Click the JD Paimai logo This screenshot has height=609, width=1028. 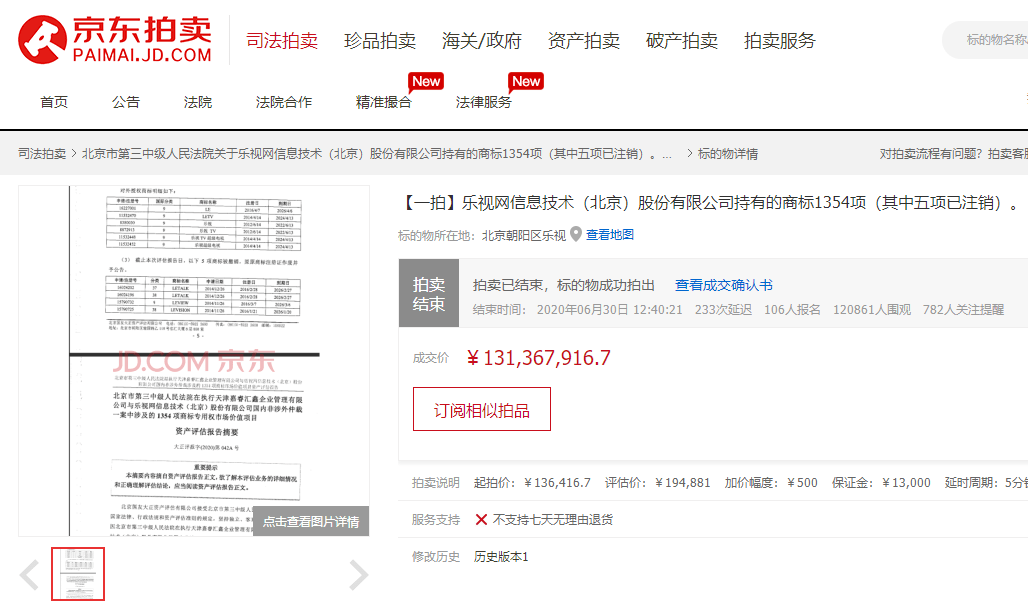[x=115, y=39]
